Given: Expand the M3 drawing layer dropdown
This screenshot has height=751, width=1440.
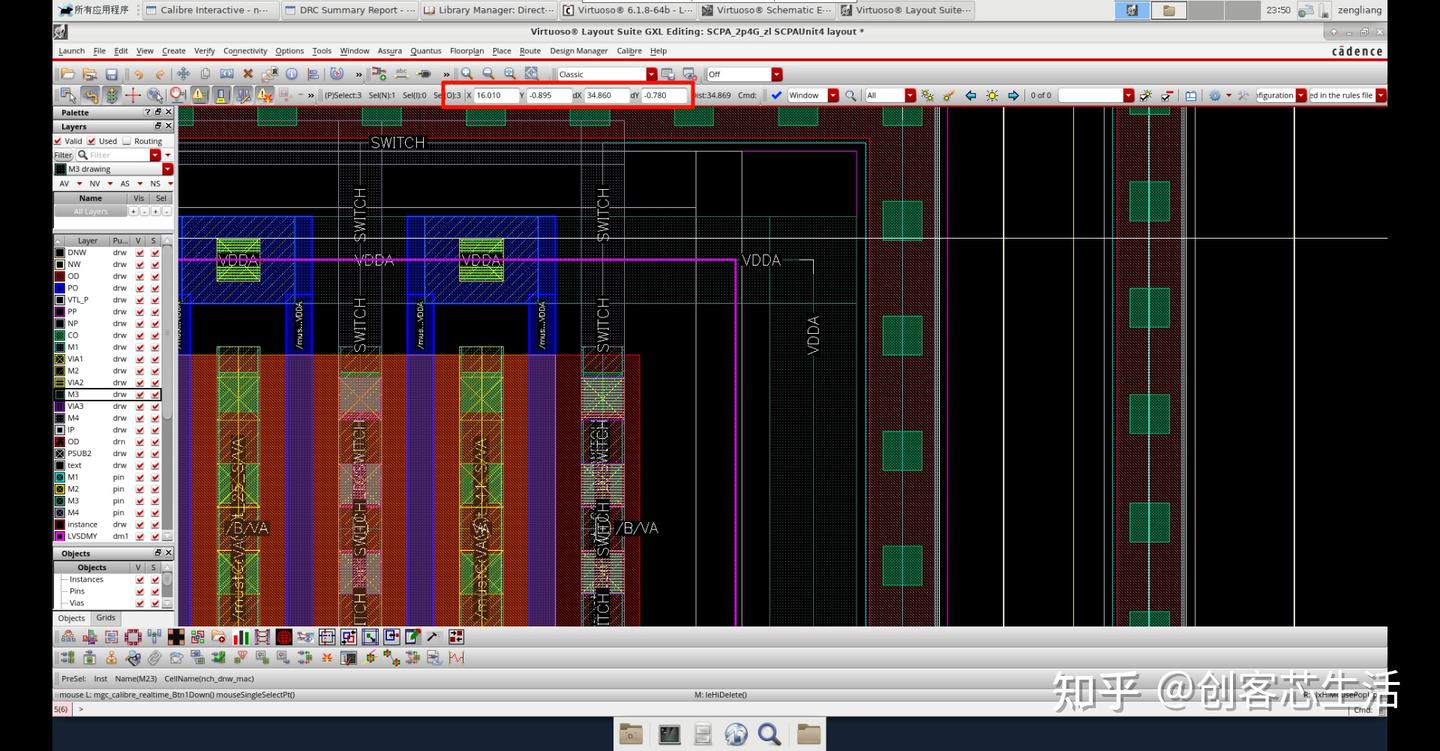Looking at the screenshot, I should [167, 169].
